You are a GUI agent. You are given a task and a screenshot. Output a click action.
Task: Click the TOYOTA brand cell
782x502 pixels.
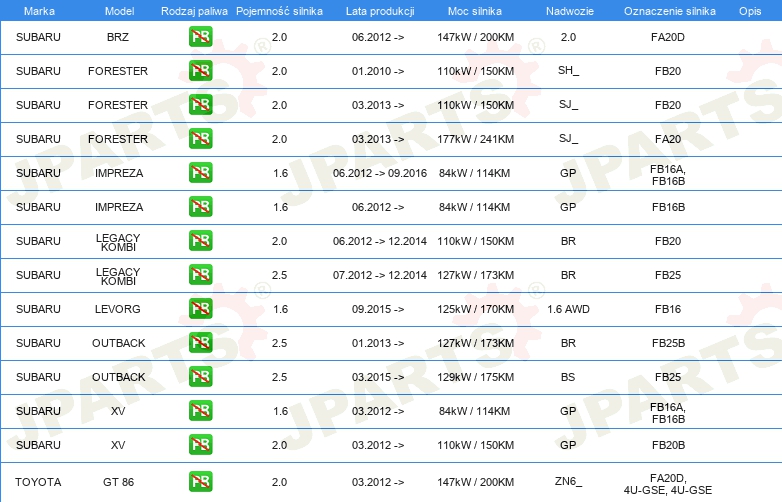coord(38,482)
